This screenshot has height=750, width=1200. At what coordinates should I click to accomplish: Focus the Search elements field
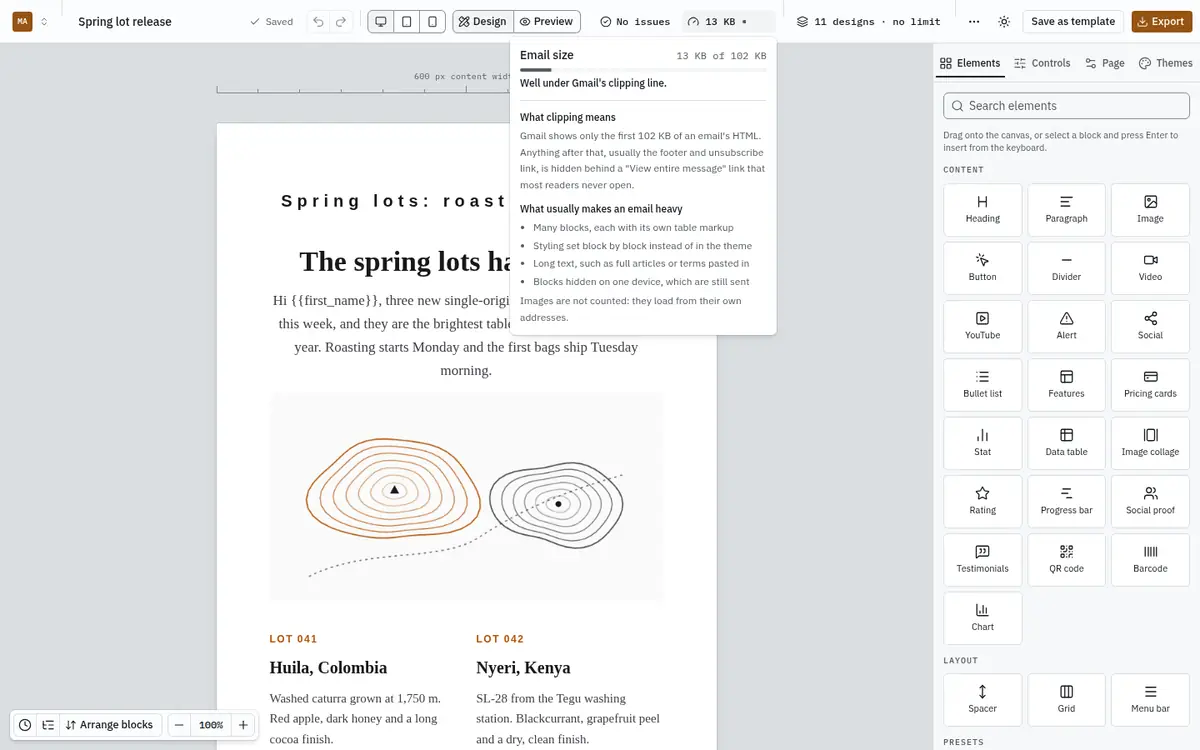1067,106
